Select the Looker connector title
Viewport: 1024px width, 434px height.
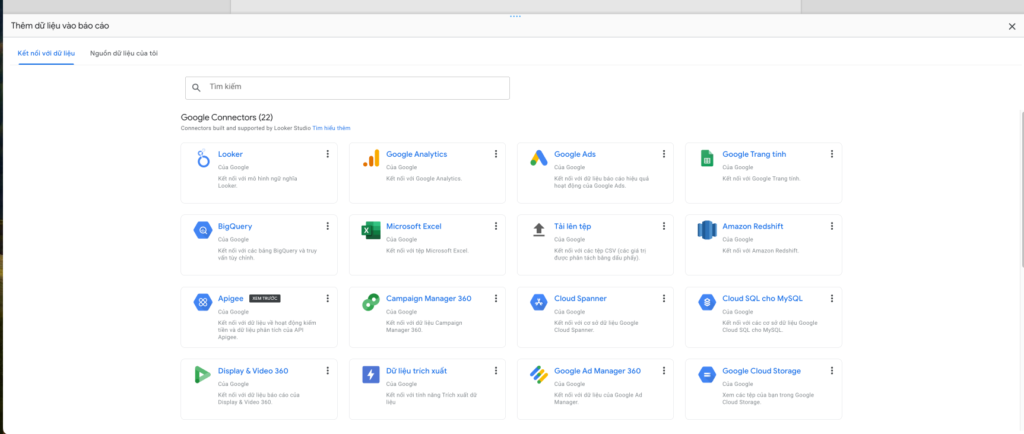click(x=231, y=154)
